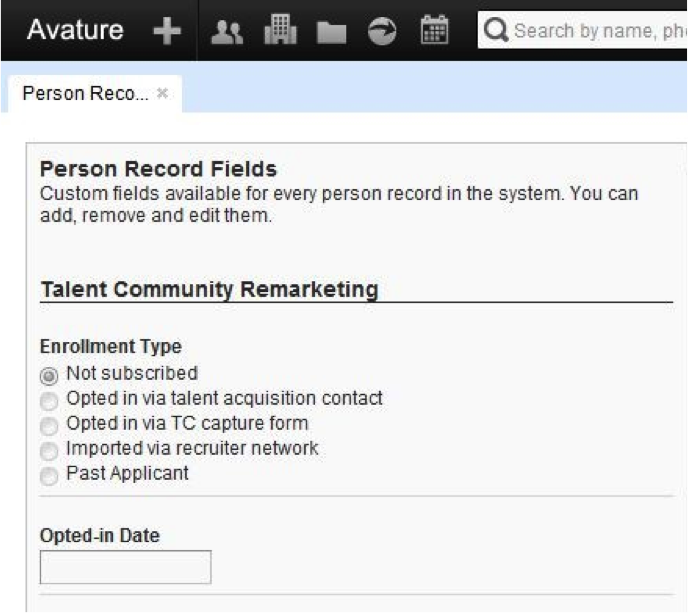Switch to the Person Reco... tab
Viewport: 688px width, 613px height.
click(x=85, y=94)
